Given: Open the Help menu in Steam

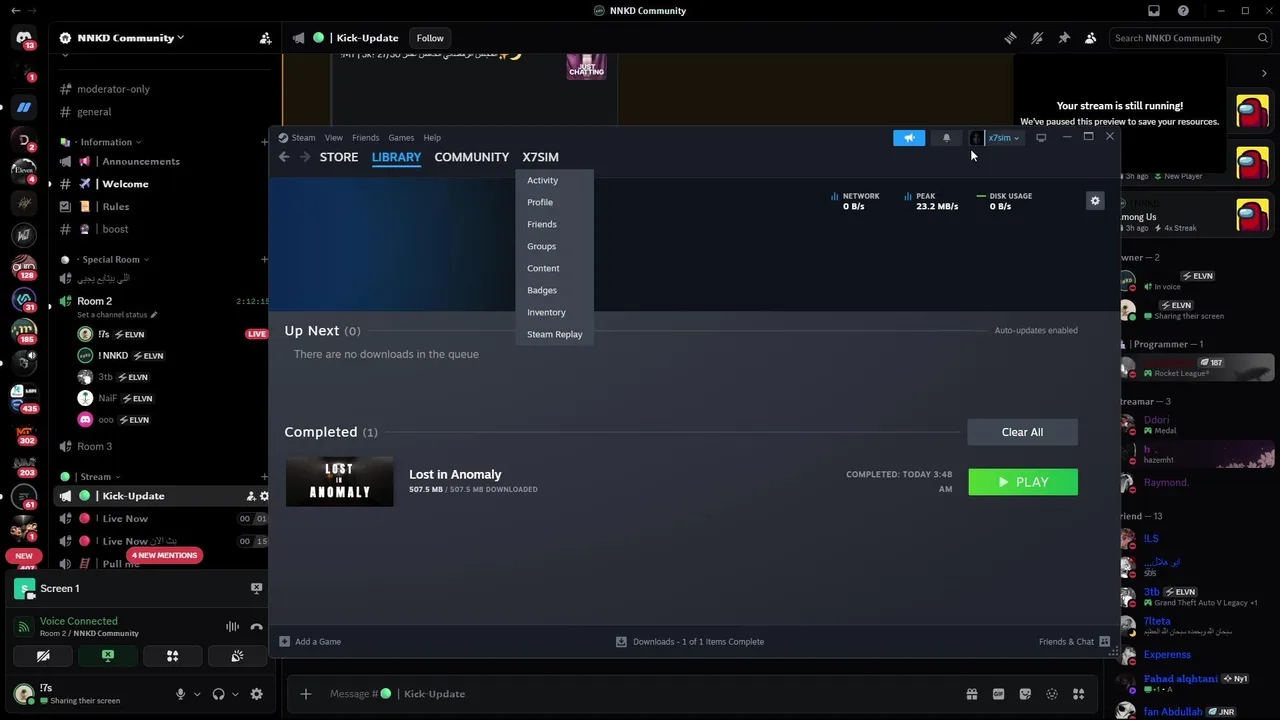Looking at the screenshot, I should (432, 138).
